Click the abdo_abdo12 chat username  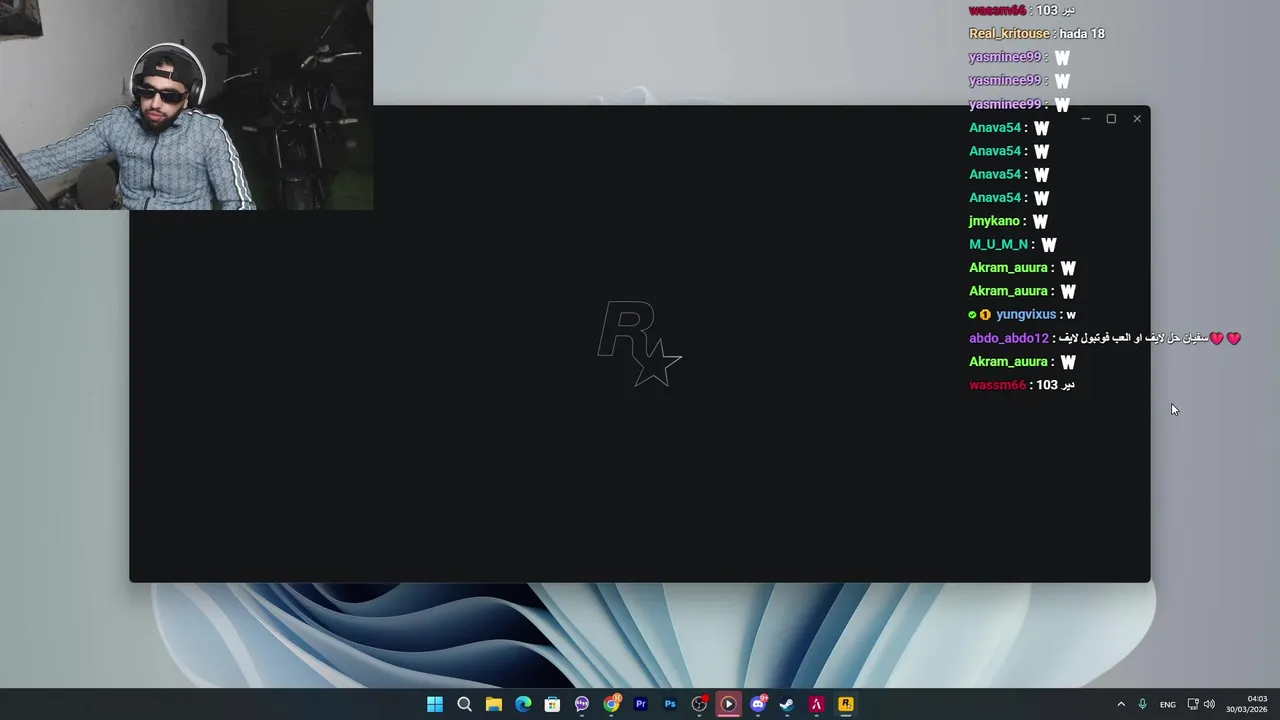[x=1009, y=338]
